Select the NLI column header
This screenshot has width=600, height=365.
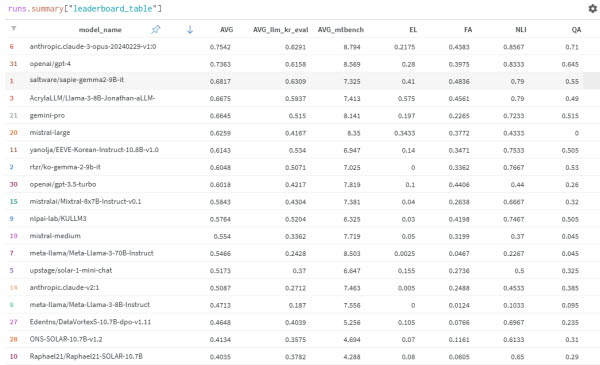[520, 29]
